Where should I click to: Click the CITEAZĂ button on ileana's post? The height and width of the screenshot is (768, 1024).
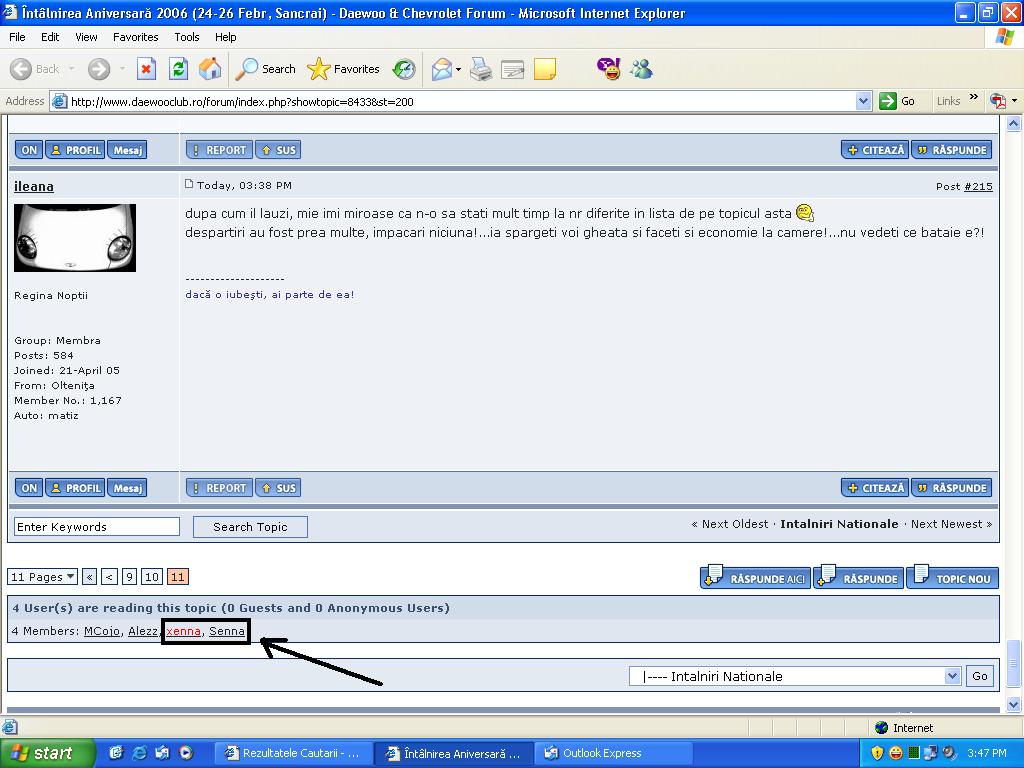tap(875, 488)
